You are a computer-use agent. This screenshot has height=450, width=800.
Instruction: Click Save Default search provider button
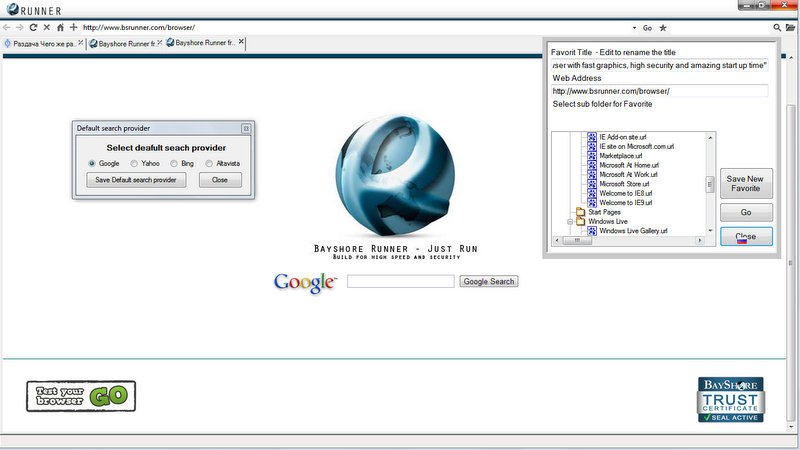136,180
